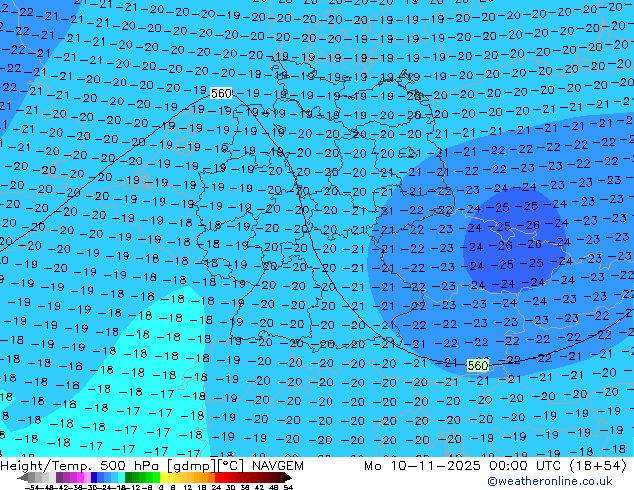Pick the cyan swatch in the temperature legend
The width and height of the screenshot is (634, 490).
coord(121,477)
